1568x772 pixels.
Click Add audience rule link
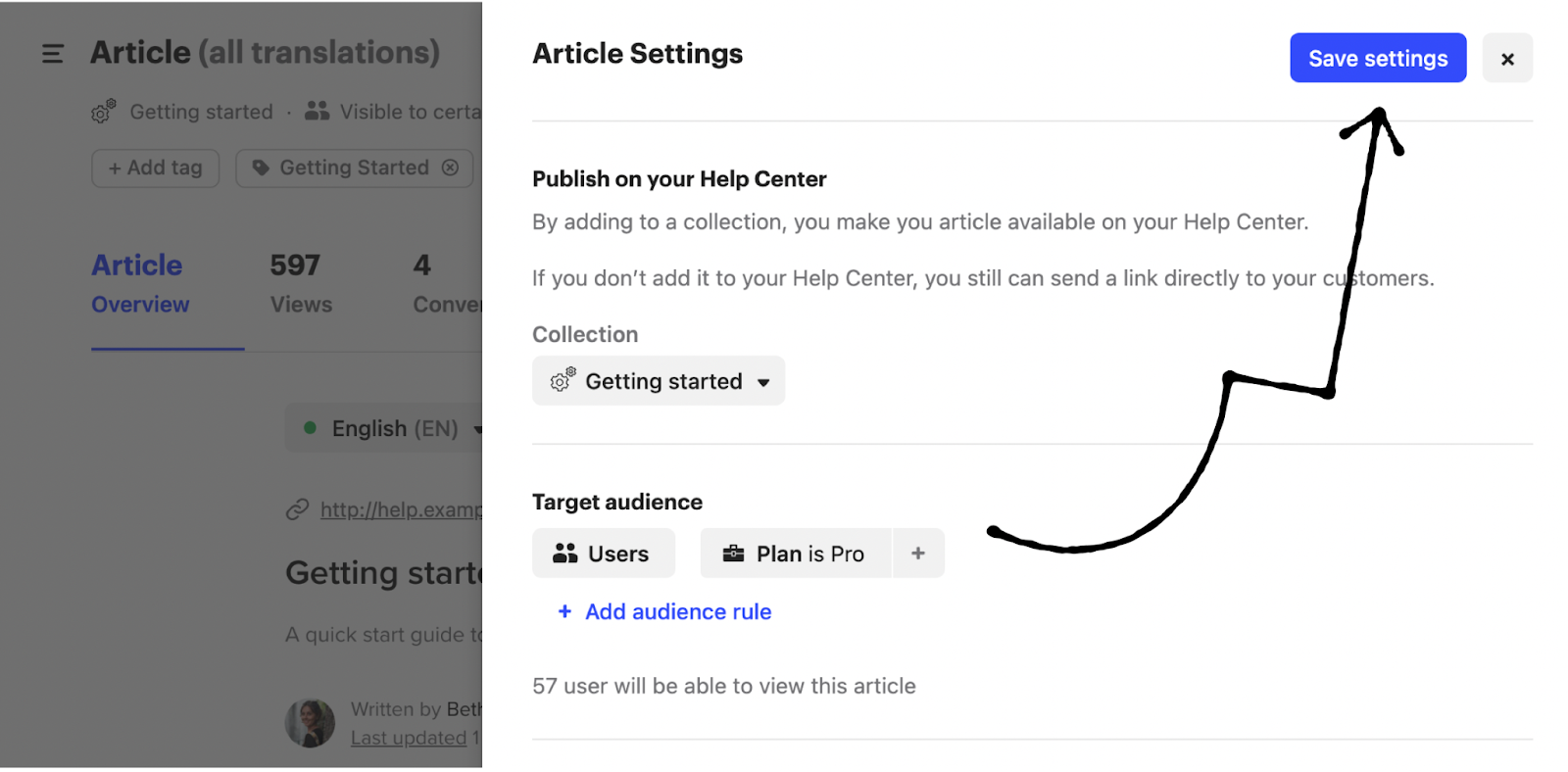pos(677,612)
